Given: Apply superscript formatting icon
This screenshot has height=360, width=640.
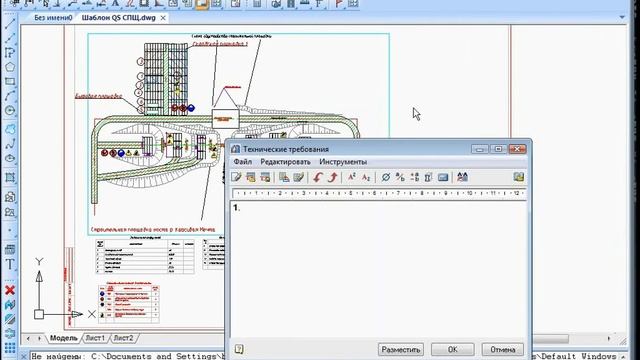Looking at the screenshot, I should (351, 177).
